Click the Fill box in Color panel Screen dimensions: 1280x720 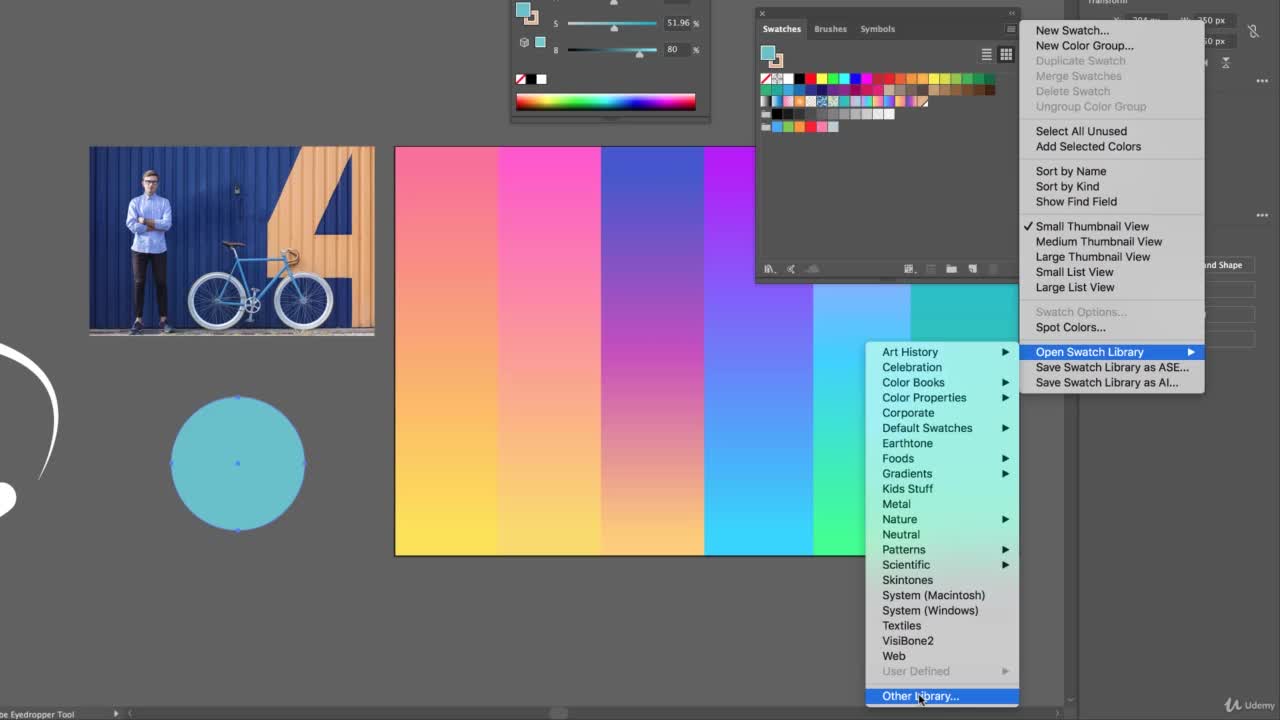[522, 10]
